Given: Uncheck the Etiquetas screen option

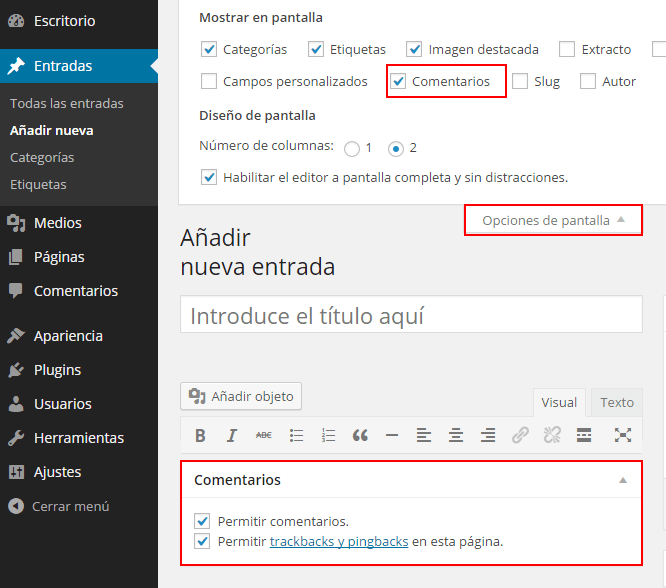Looking at the screenshot, I should (x=316, y=49).
